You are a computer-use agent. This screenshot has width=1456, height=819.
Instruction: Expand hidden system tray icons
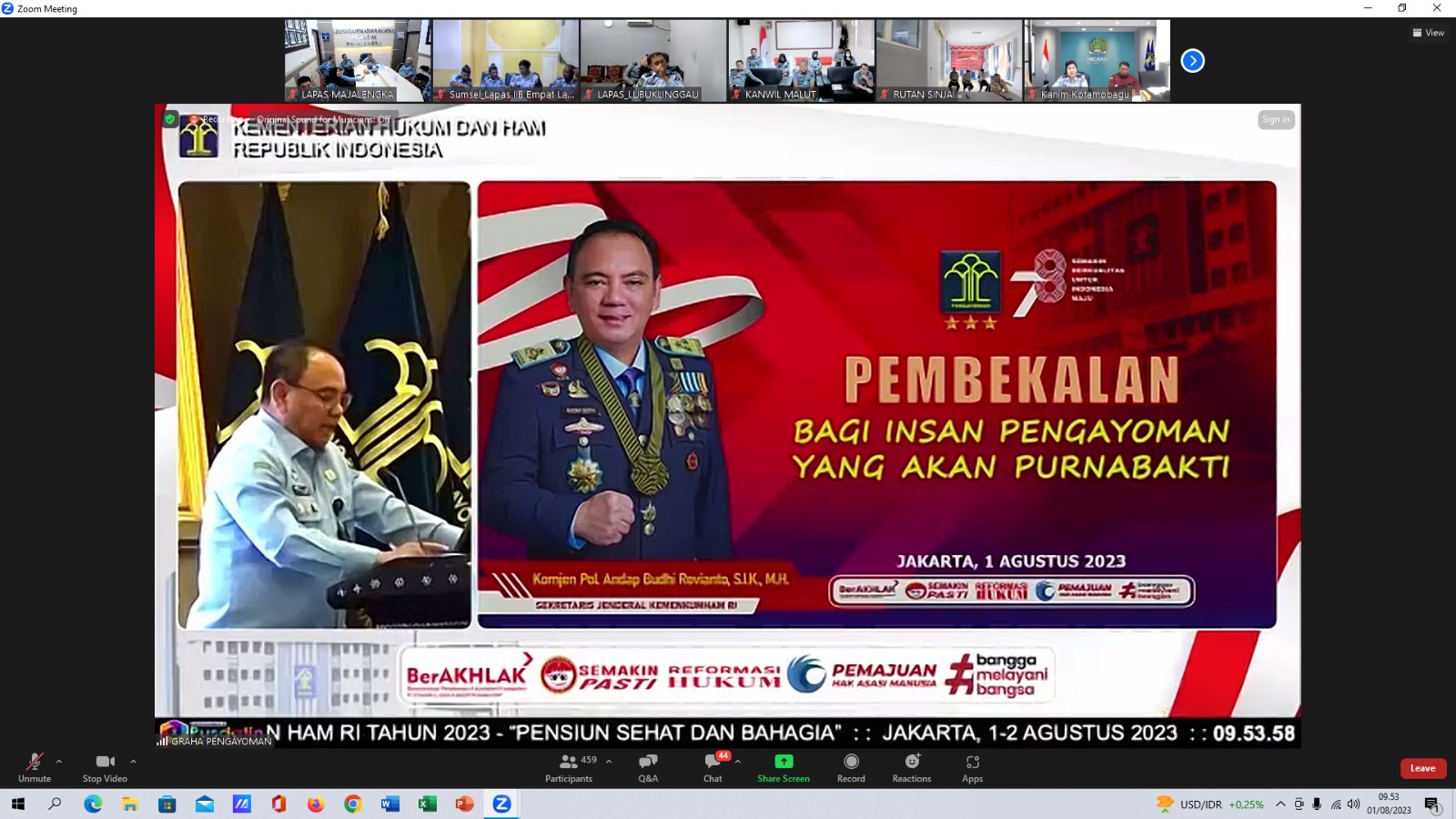click(1279, 804)
